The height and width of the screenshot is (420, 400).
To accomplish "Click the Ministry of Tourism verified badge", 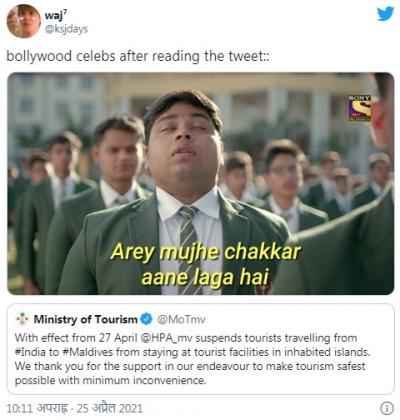I will (x=146, y=319).
